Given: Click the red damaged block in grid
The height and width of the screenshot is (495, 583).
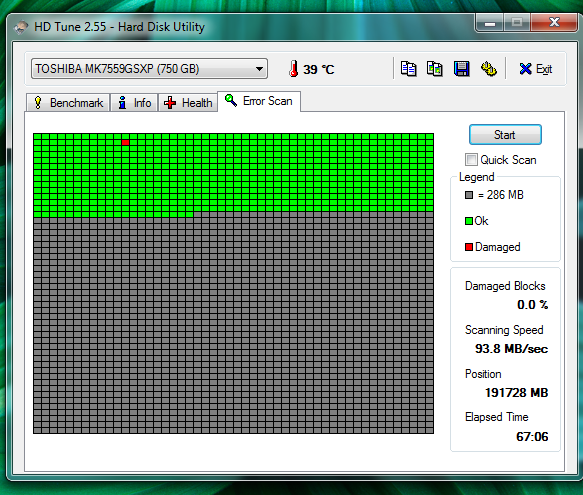Looking at the screenshot, I should click(x=125, y=142).
